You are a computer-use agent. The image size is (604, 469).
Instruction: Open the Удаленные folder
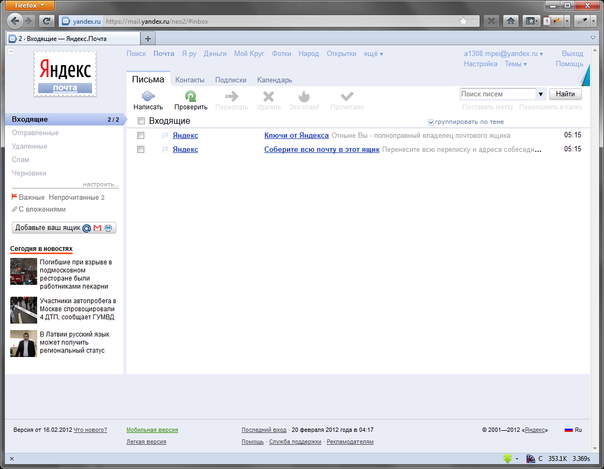(29, 146)
